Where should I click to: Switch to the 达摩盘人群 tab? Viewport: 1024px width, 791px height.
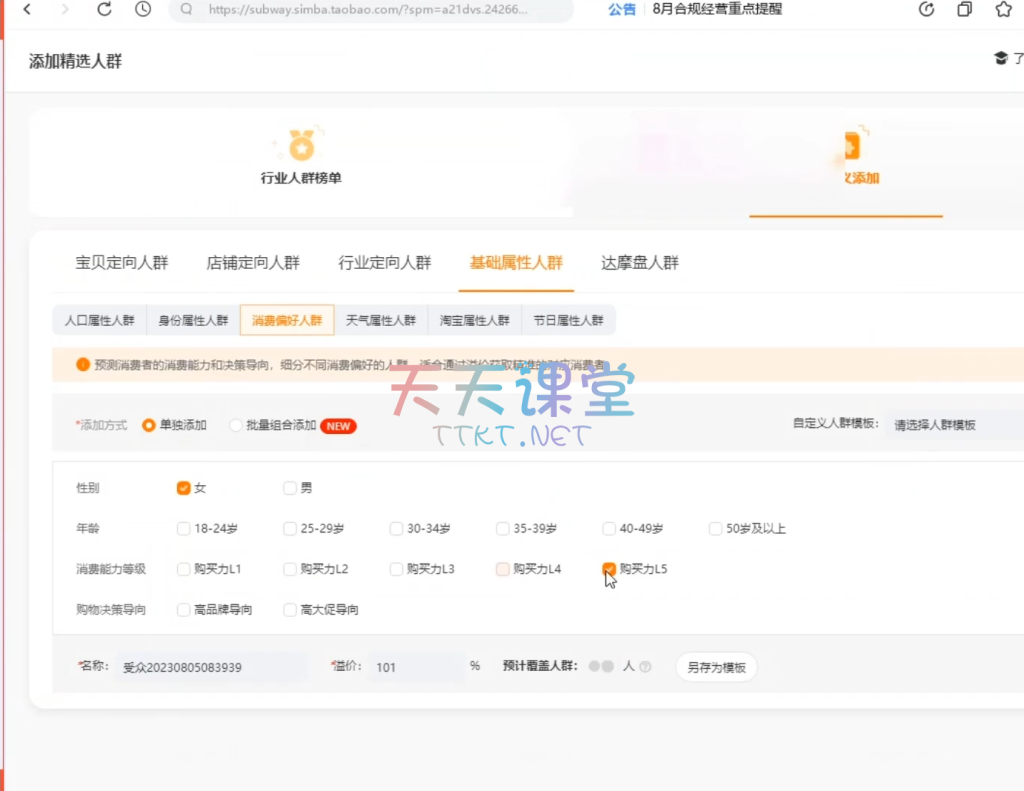tap(639, 263)
